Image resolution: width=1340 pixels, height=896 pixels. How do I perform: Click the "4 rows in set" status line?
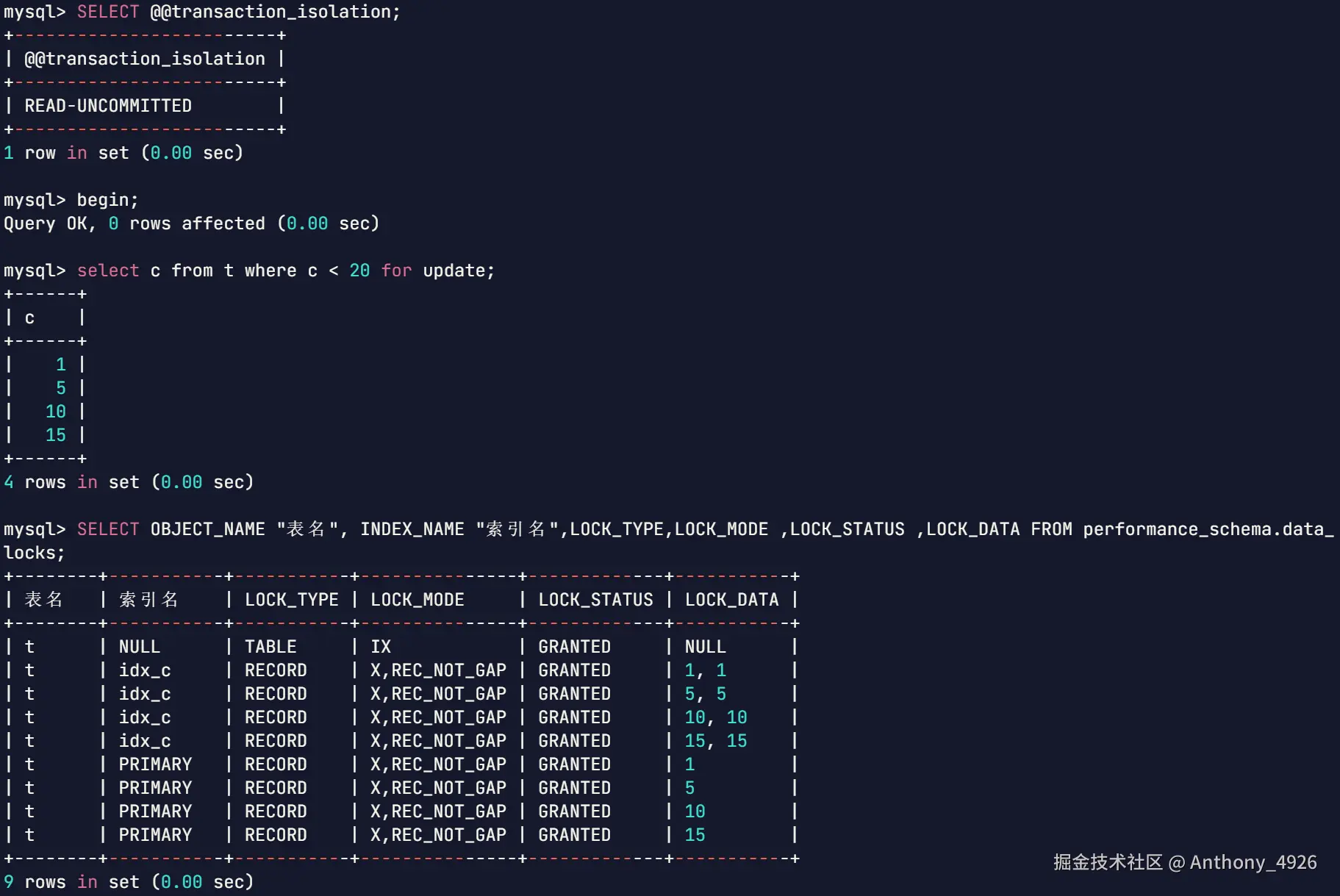click(x=129, y=482)
